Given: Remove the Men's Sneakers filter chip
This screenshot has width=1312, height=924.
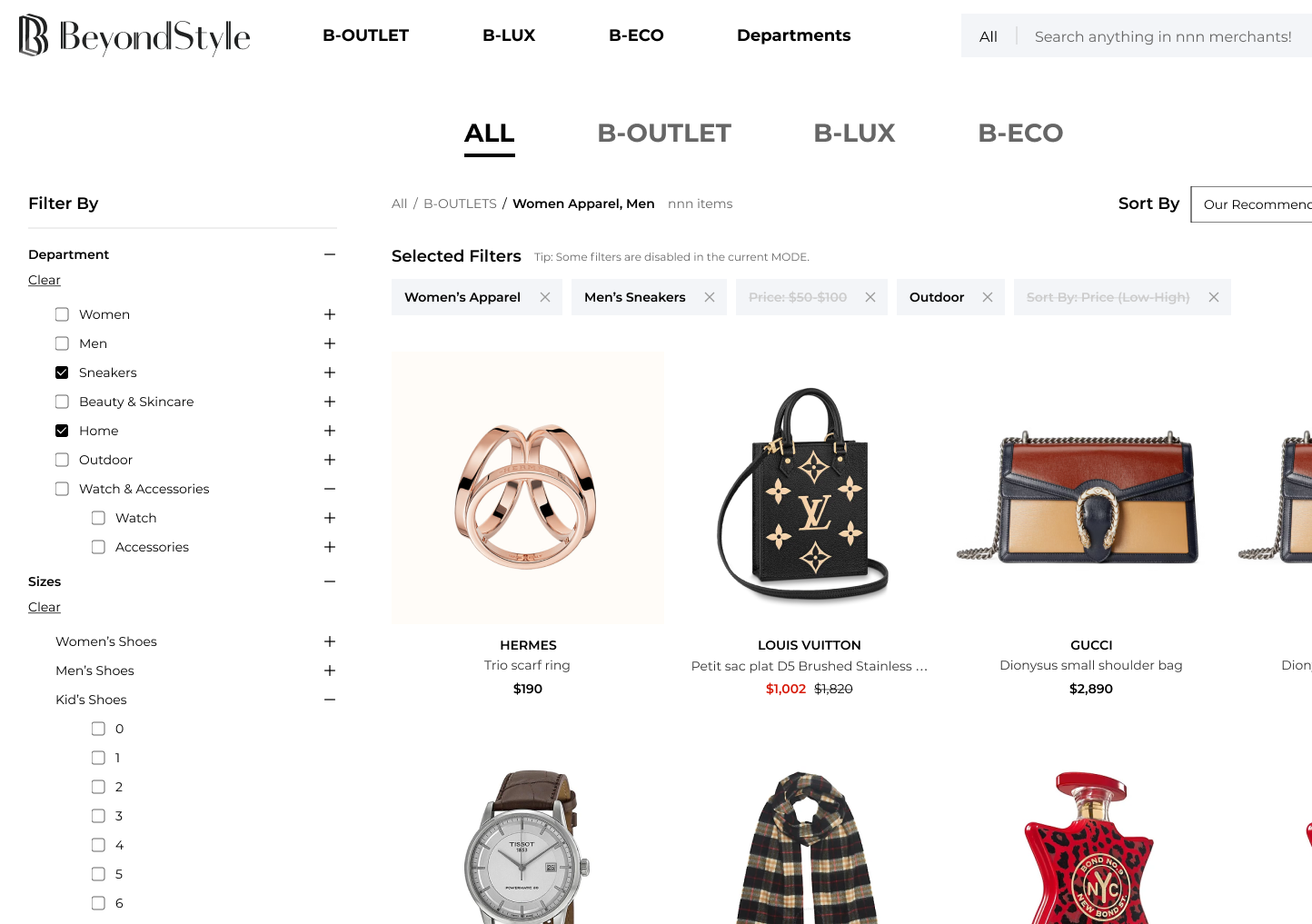Looking at the screenshot, I should (710, 297).
